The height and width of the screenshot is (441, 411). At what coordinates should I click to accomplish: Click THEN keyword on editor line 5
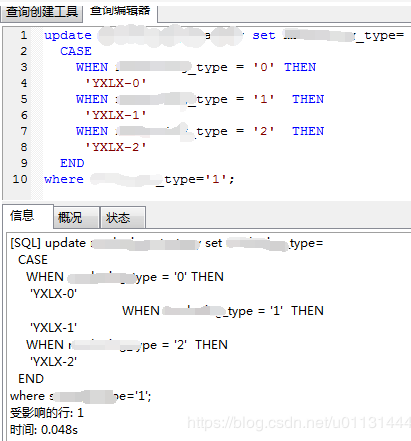coord(308,99)
